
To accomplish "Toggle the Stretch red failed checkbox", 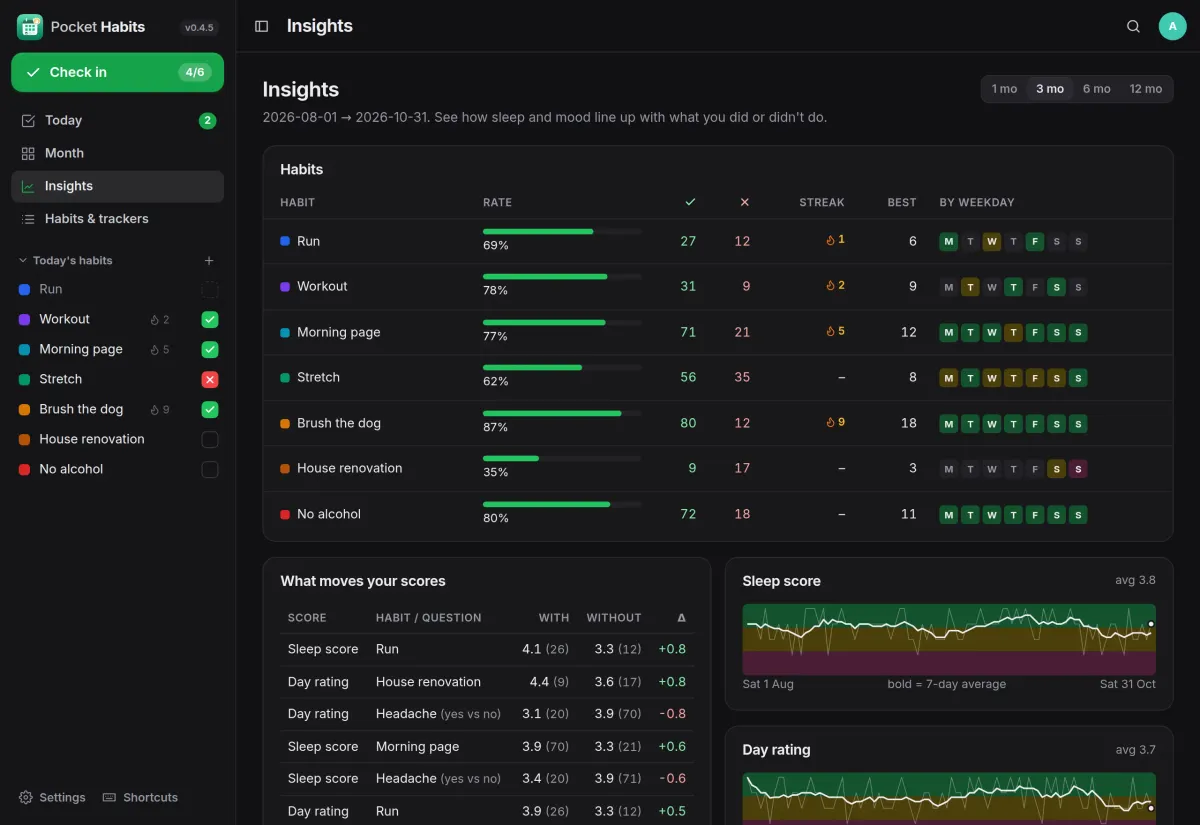I will click(x=210, y=380).
